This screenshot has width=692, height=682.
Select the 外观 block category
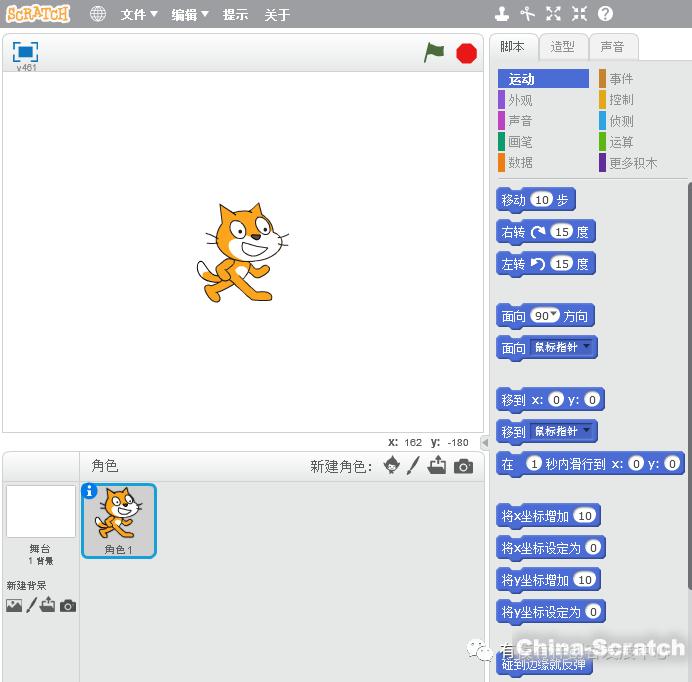(x=521, y=100)
